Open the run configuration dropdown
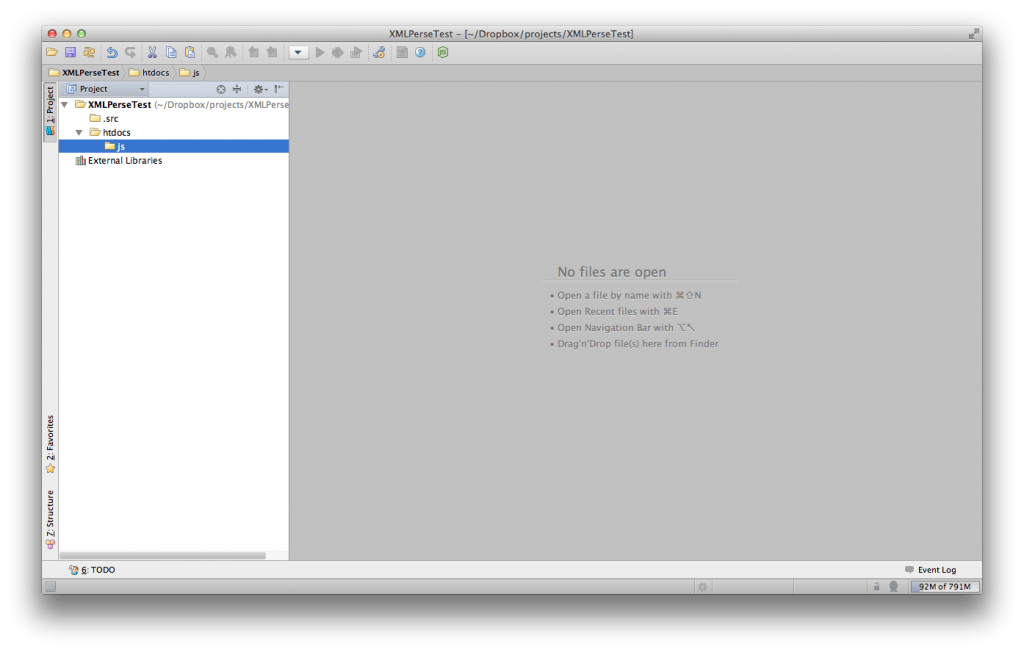1024x652 pixels. pos(298,52)
